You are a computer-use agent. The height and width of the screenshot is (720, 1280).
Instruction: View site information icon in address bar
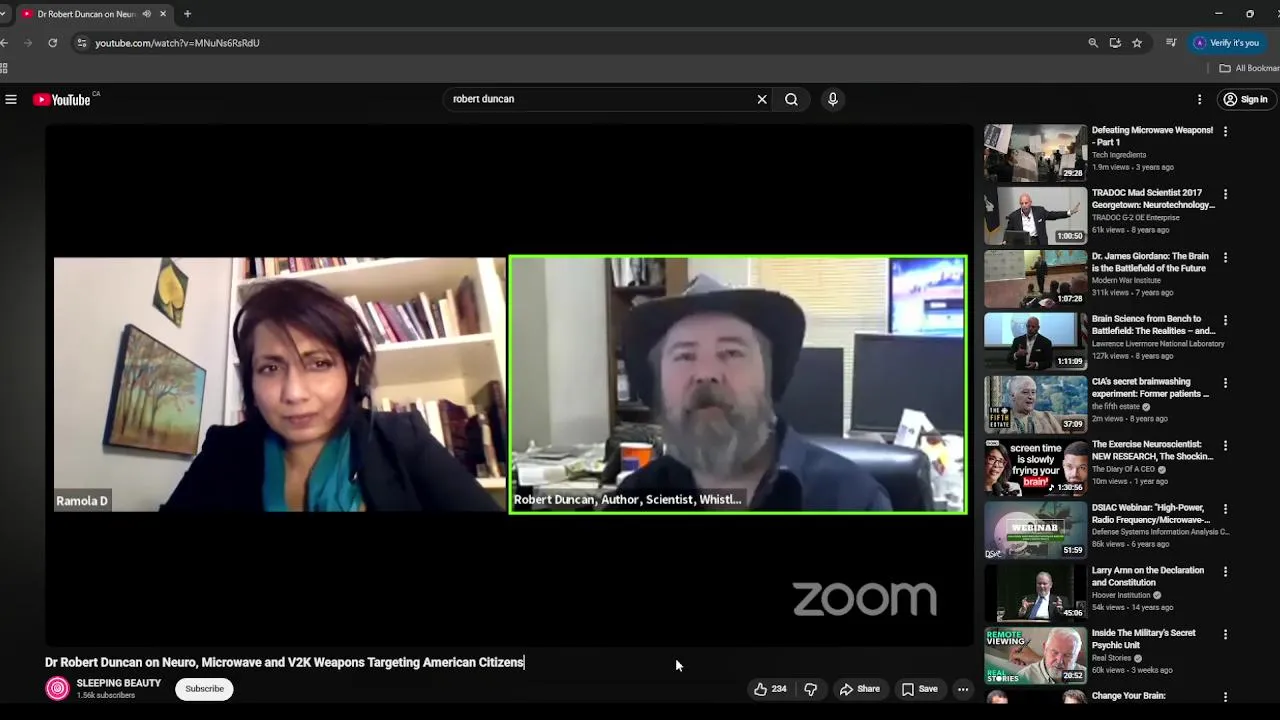82,43
